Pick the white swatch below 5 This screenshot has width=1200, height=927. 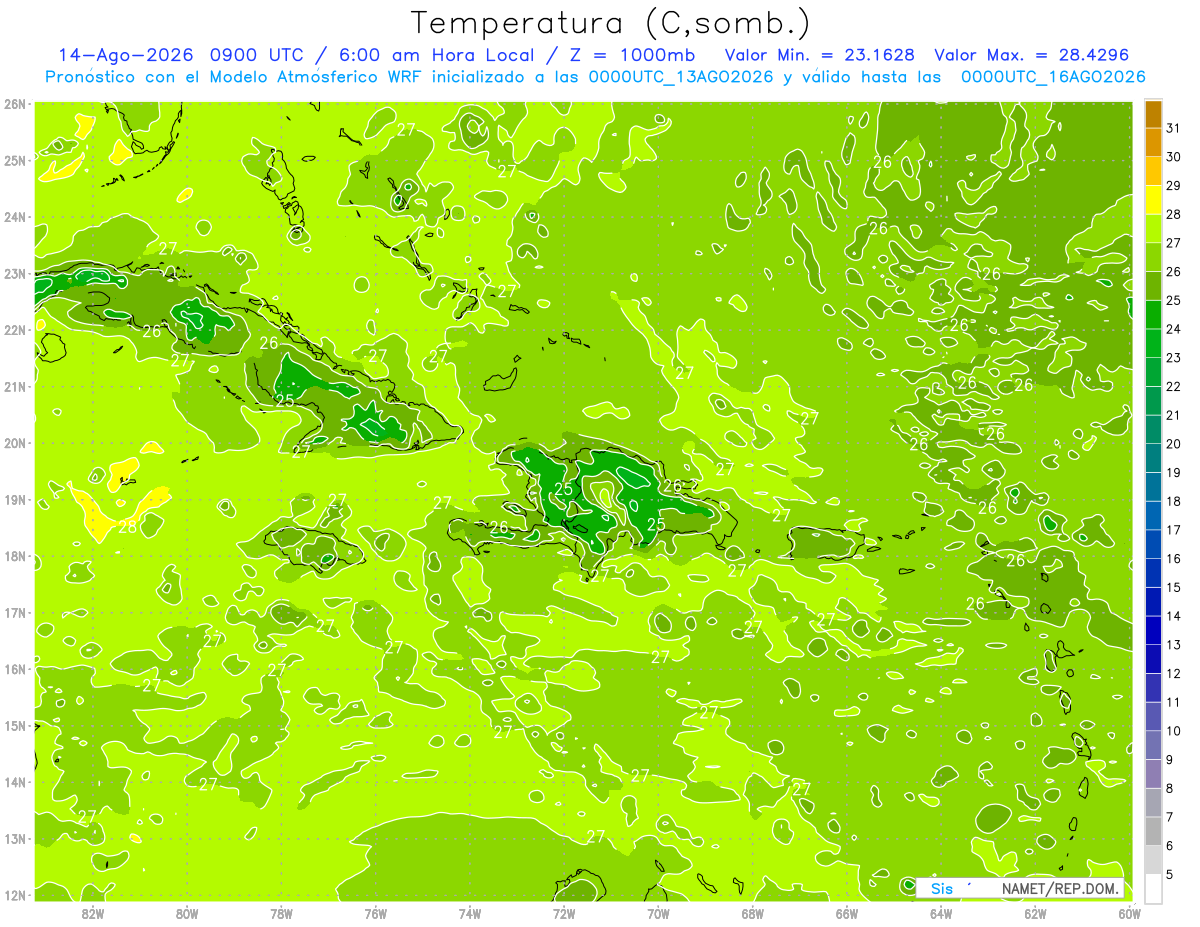point(1153,888)
